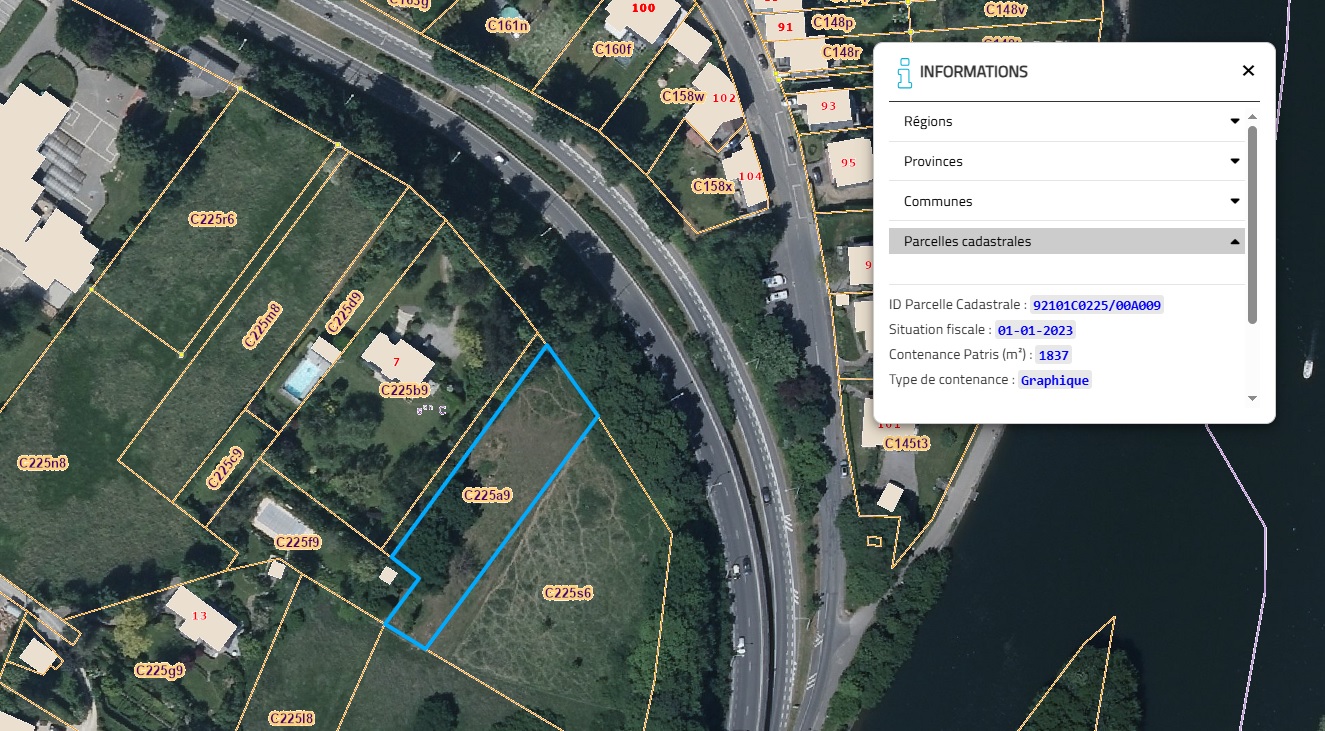Viewport: 1325px width, 731px height.
Task: Click house number 7 building
Action: (397, 359)
